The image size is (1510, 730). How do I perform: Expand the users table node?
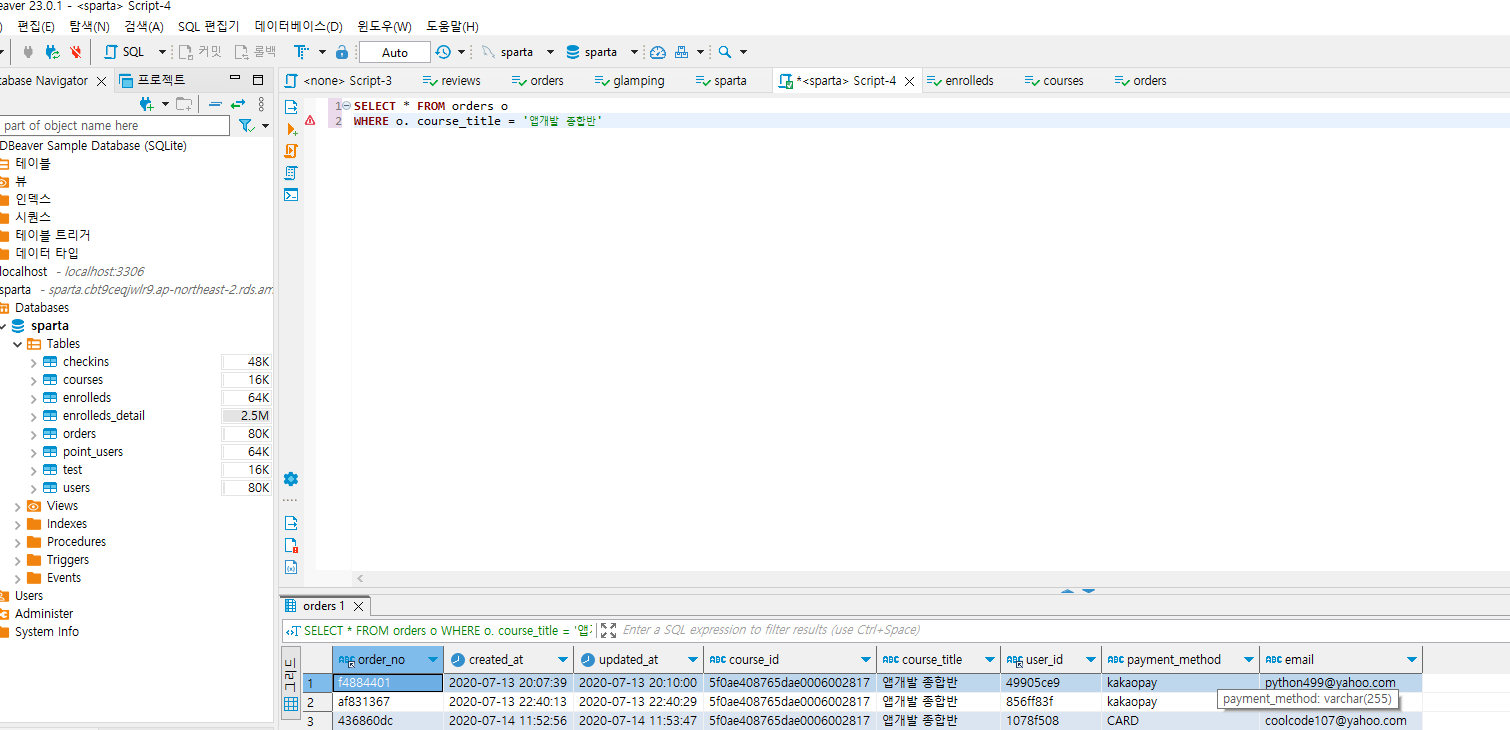[33, 488]
